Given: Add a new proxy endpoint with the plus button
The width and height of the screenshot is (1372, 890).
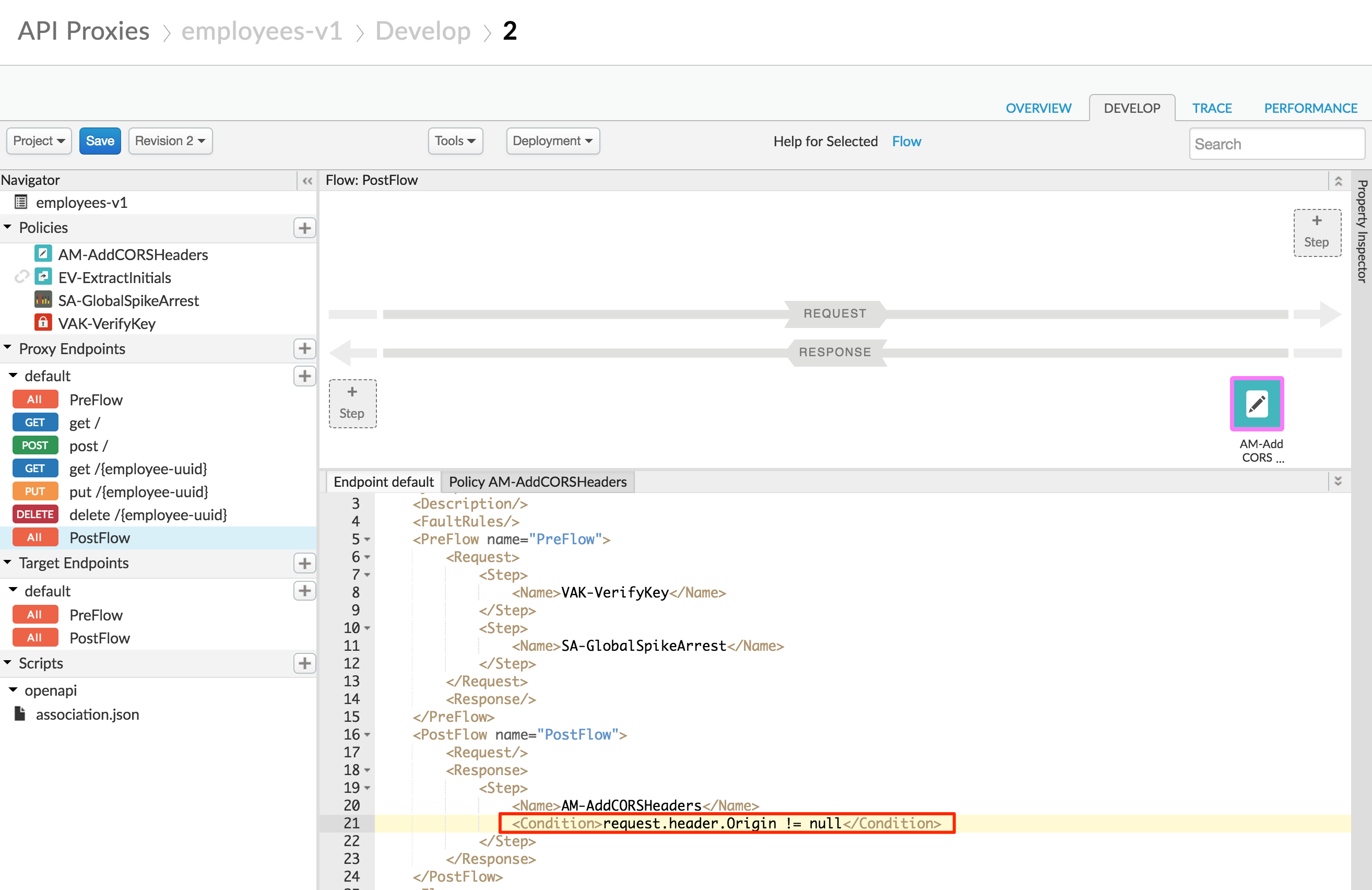Looking at the screenshot, I should pyautogui.click(x=304, y=348).
